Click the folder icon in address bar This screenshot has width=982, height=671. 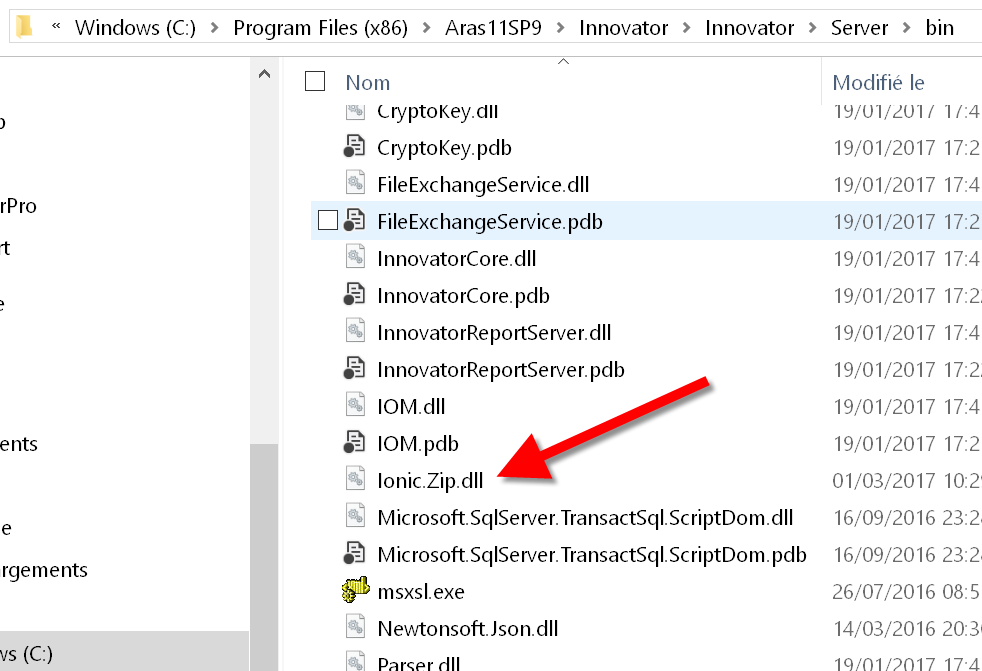pyautogui.click(x=24, y=27)
